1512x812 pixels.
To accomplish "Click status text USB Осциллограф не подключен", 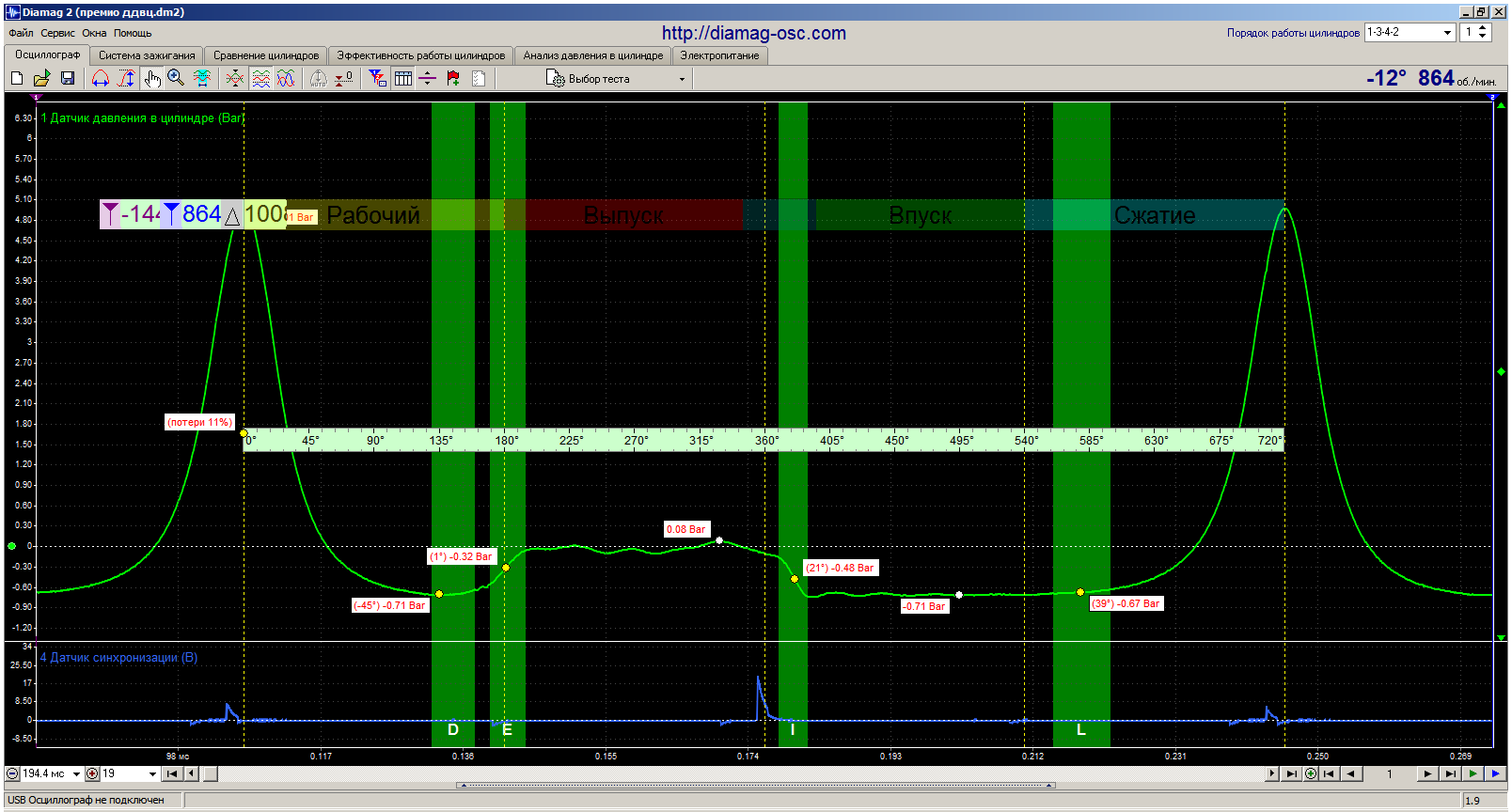I will [x=86, y=800].
